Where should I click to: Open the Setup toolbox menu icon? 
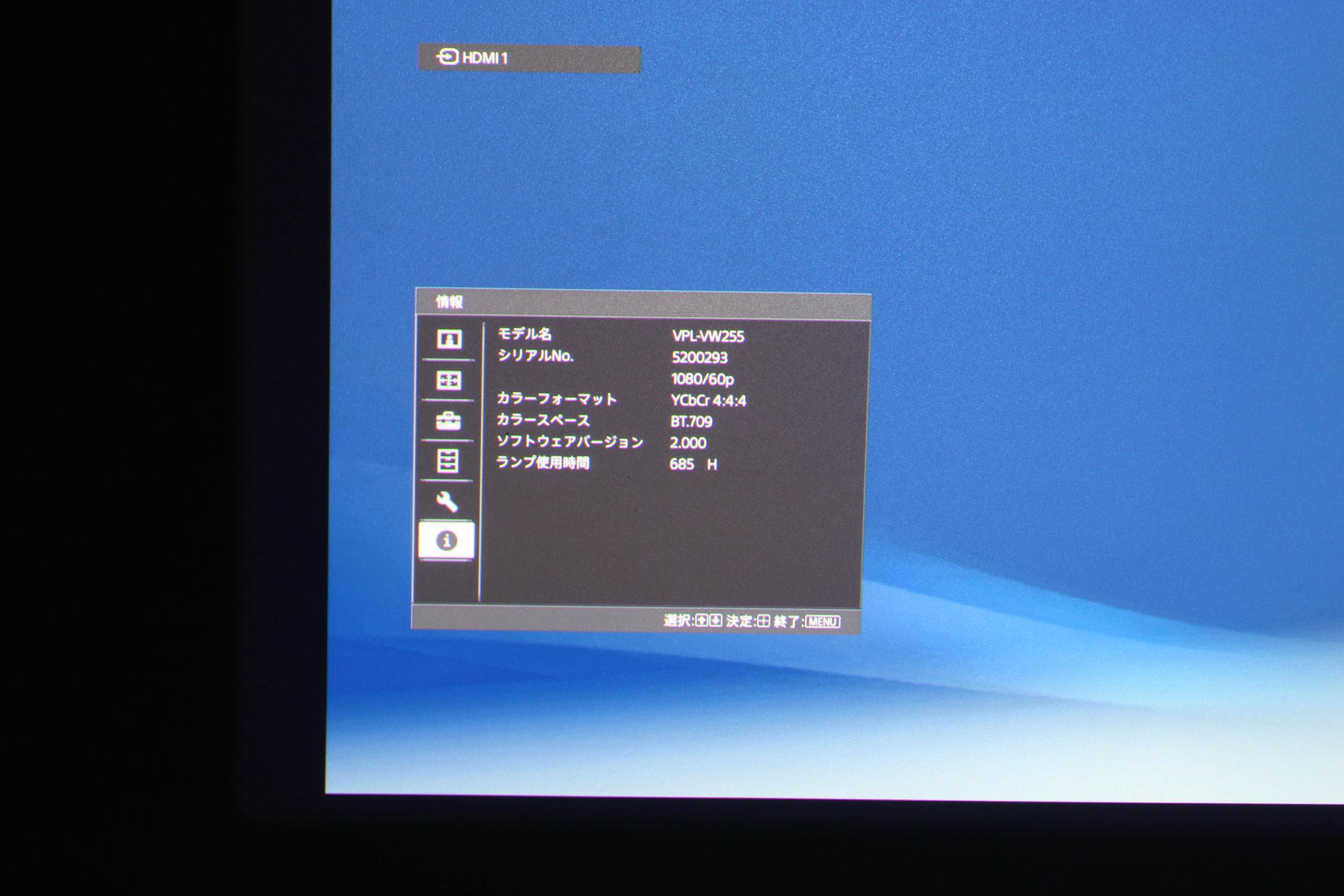[448, 421]
